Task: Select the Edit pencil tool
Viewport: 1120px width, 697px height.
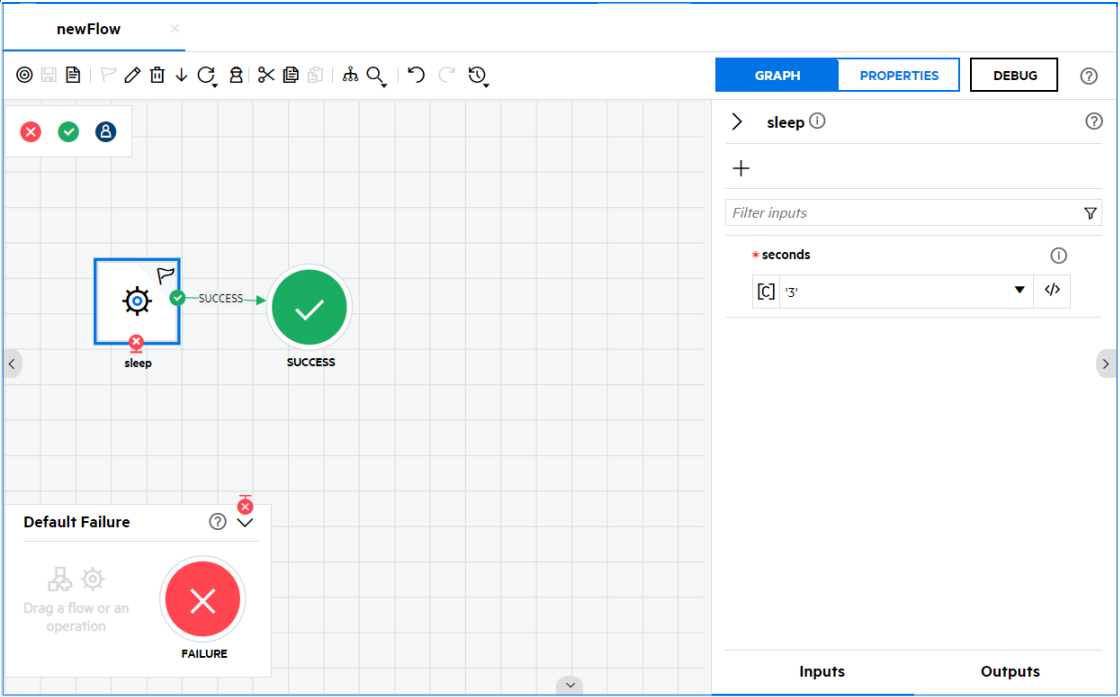Action: [132, 75]
